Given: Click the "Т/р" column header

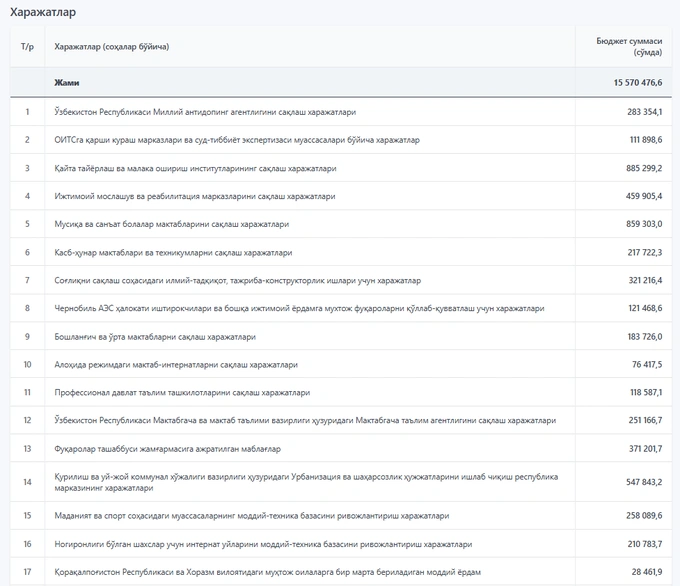Looking at the screenshot, I should tap(27, 47).
